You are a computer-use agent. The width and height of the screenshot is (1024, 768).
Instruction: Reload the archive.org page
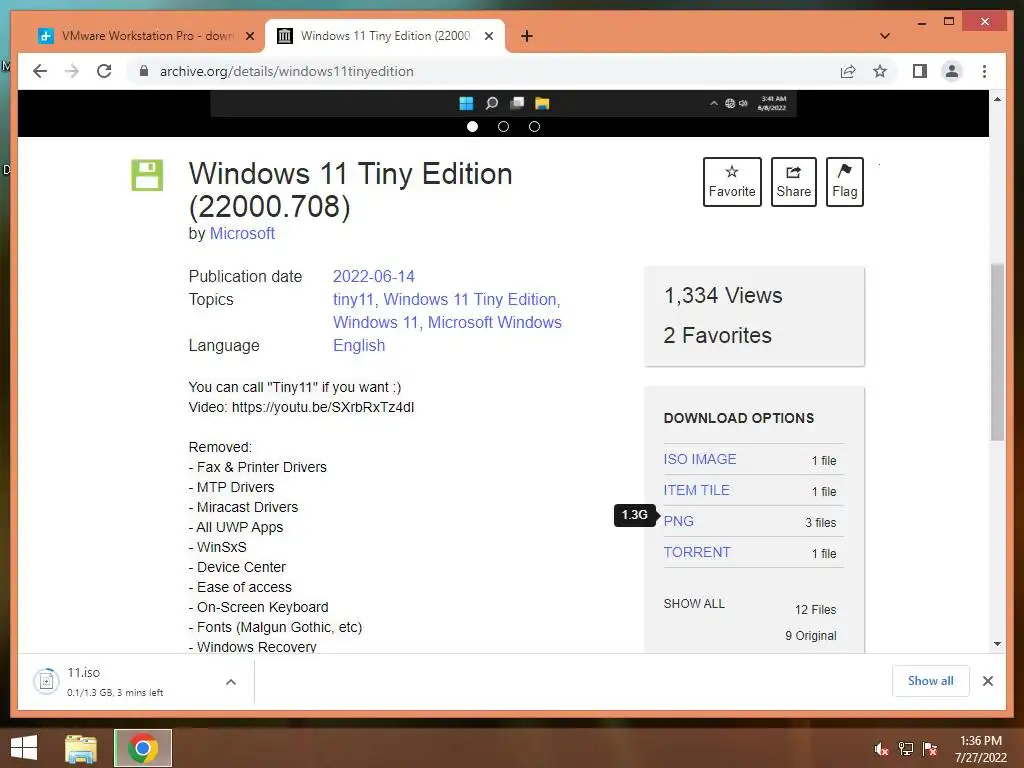pos(104,71)
